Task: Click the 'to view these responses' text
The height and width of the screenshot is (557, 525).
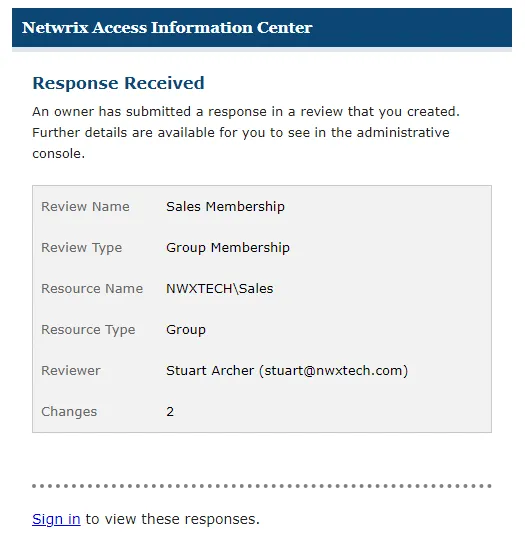Action: (173, 519)
